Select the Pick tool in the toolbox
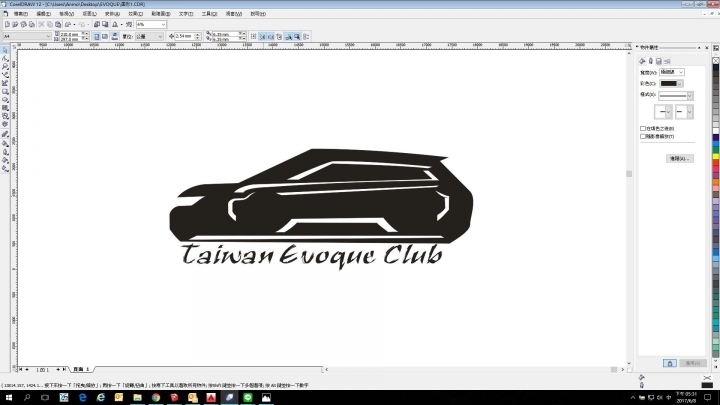 (x=5, y=50)
